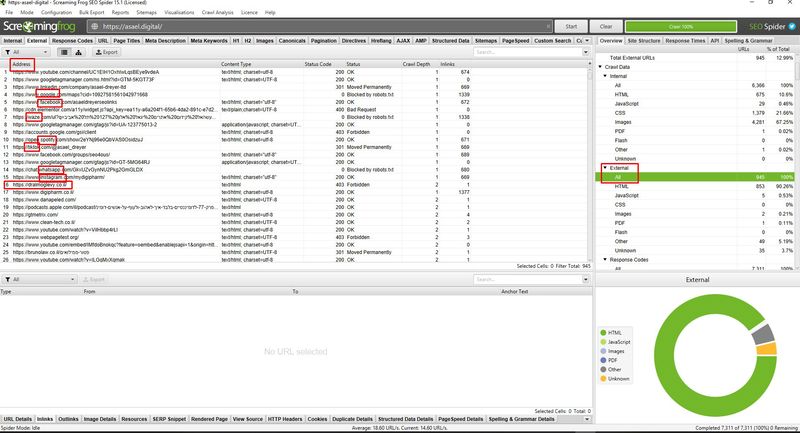Open the lower pane All filter dropdown
Viewport: 800px width, 433px height.
pos(40,279)
